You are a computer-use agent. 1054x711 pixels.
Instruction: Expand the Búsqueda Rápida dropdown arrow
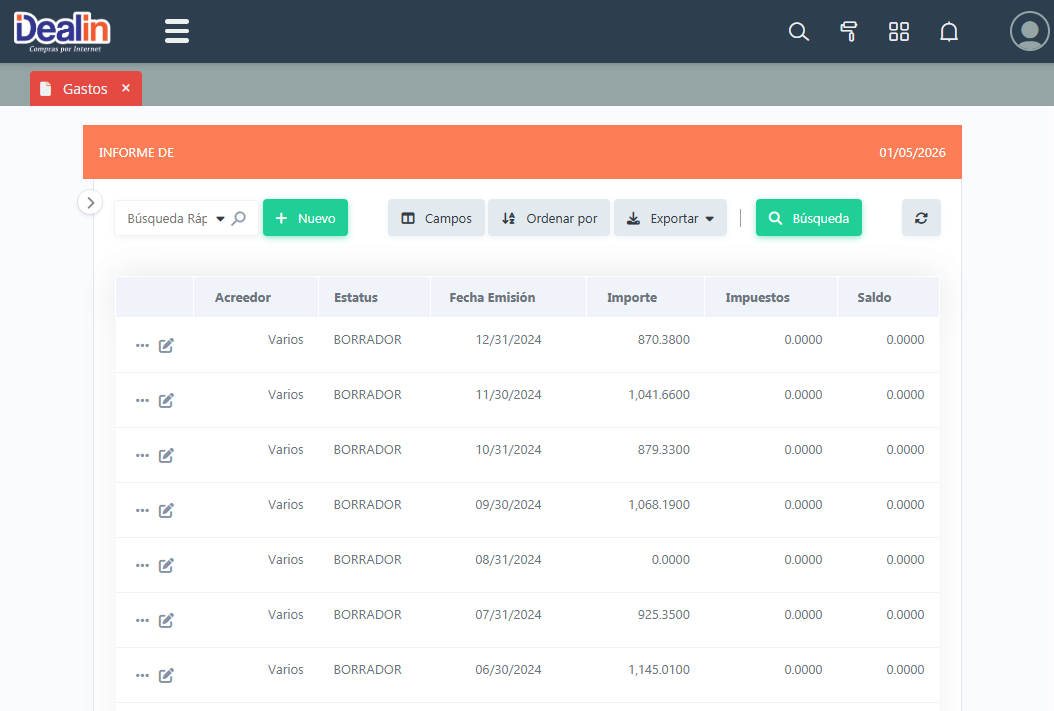click(x=220, y=219)
